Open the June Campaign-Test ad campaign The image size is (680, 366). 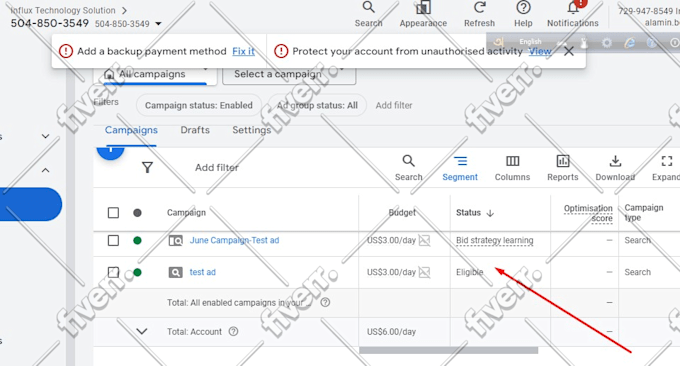tap(234, 240)
